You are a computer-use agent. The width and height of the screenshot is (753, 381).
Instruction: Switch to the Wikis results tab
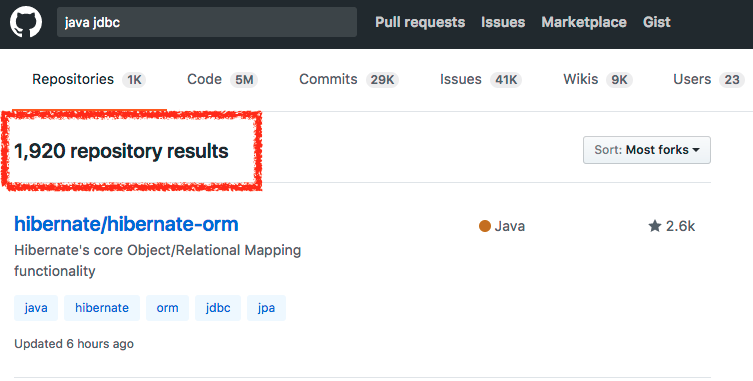[598, 79]
